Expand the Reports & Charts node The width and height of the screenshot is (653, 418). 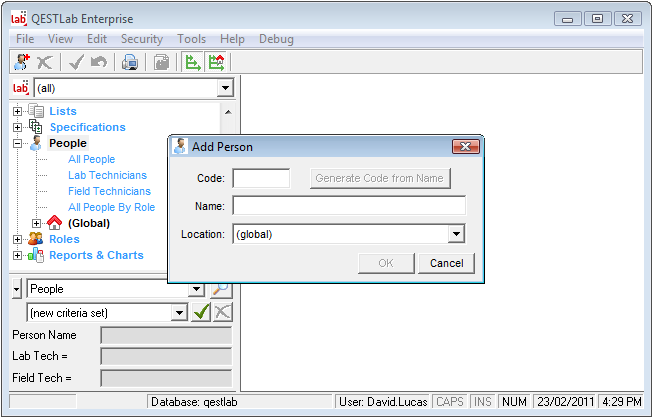tap(17, 255)
